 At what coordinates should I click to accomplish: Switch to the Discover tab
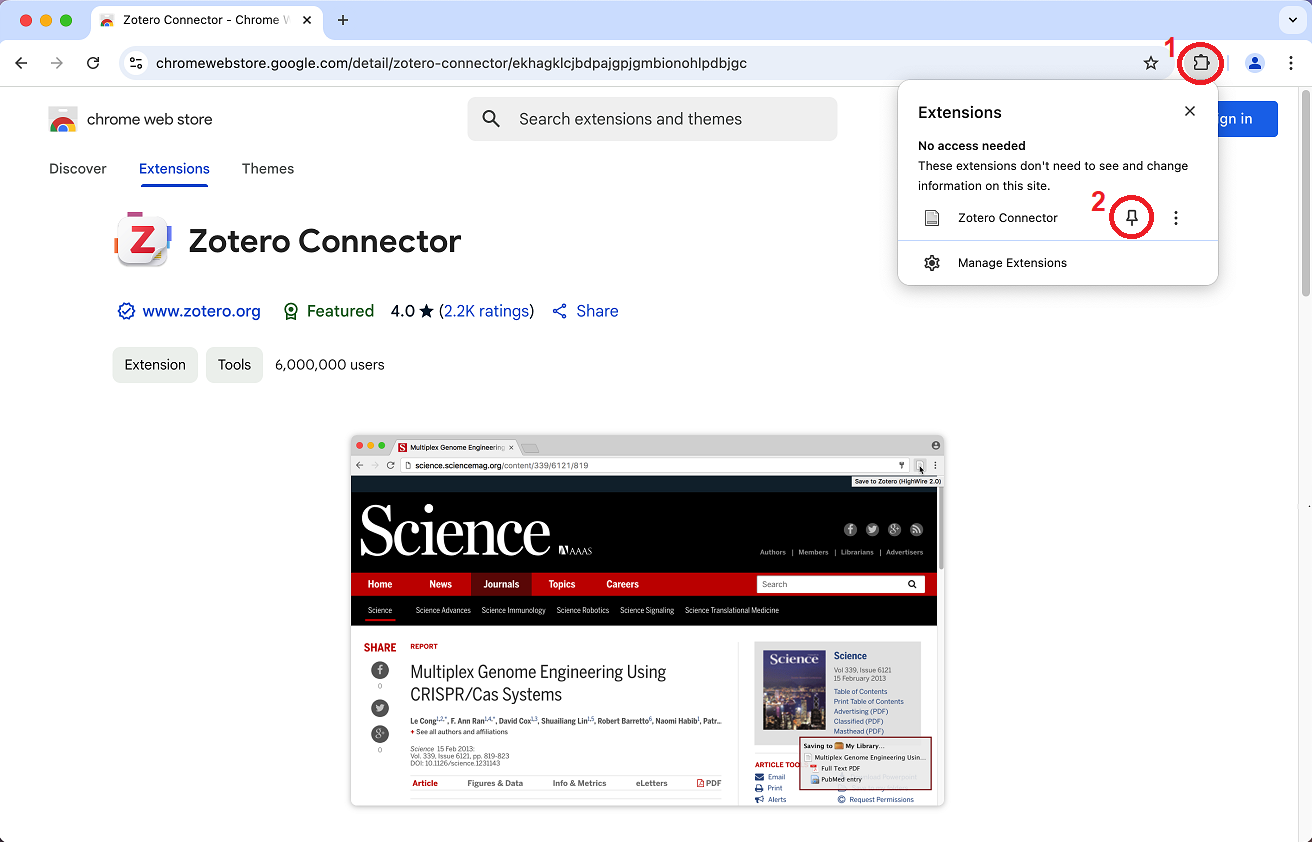(78, 169)
